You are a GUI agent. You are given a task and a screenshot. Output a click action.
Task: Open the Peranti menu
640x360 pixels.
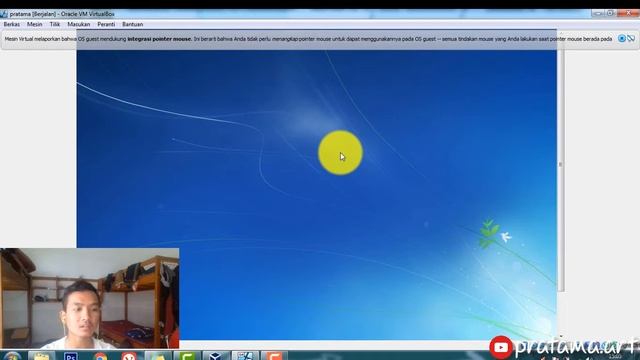[106, 24]
